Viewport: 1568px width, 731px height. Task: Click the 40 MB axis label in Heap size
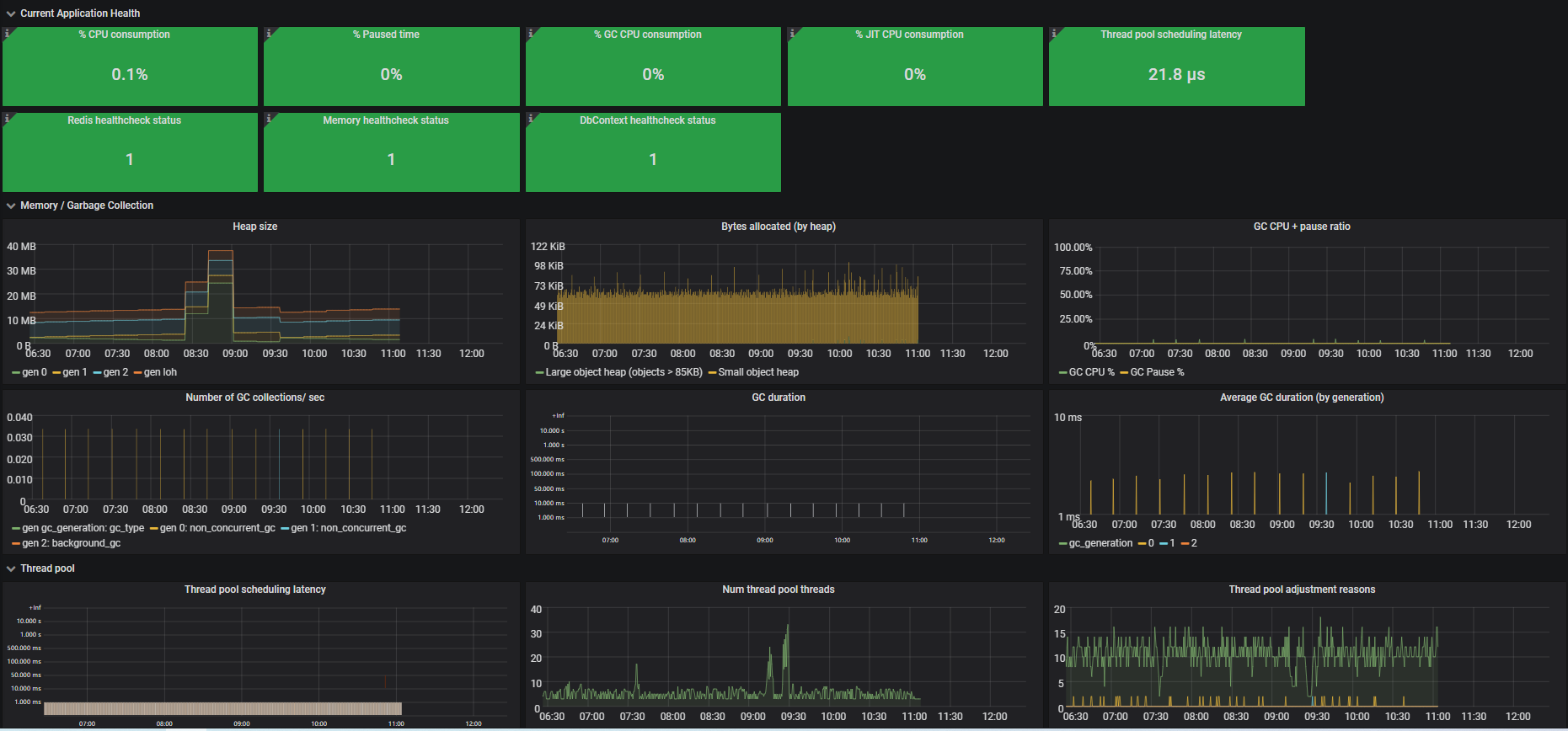pos(21,247)
